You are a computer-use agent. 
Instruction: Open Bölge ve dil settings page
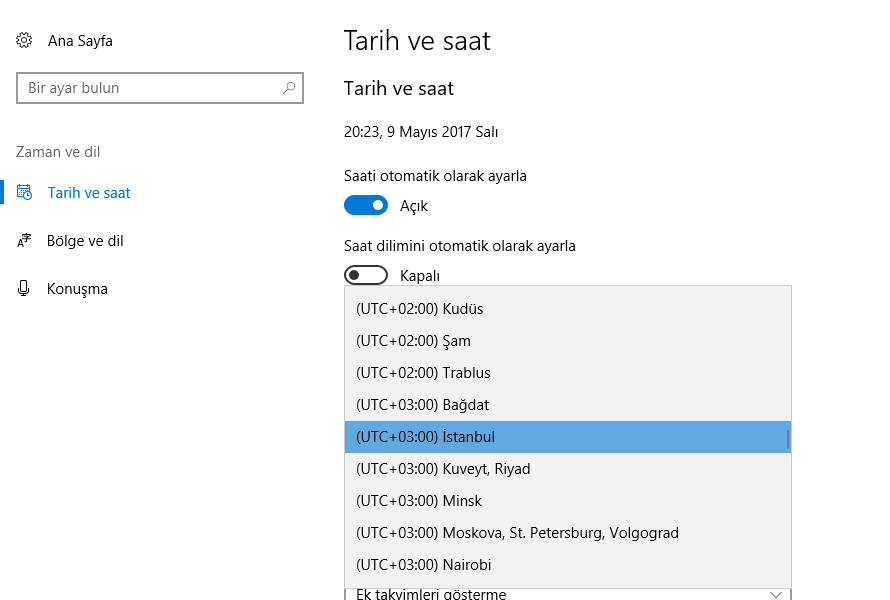point(85,241)
